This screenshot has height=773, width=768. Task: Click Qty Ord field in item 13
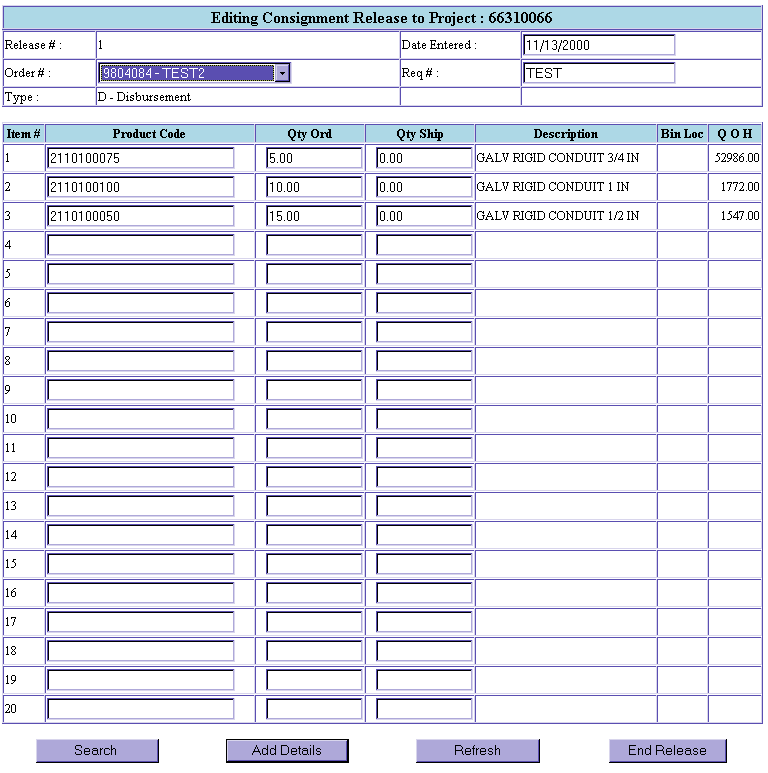pos(314,506)
